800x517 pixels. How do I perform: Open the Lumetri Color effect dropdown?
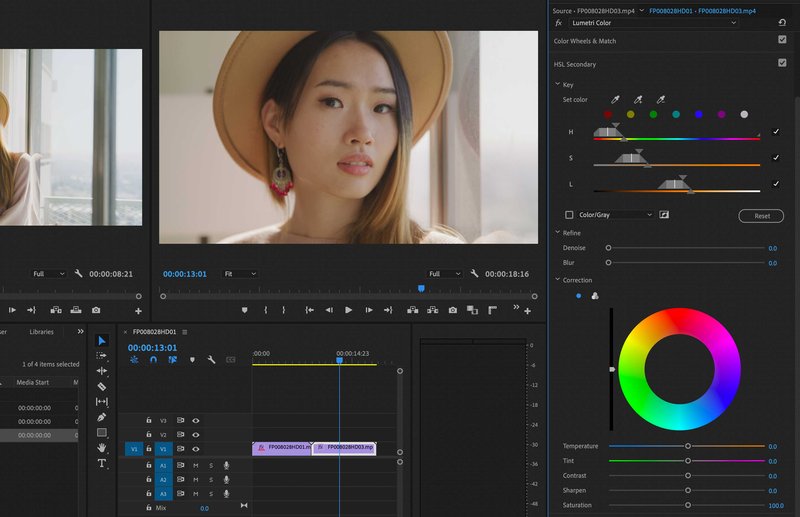(654, 22)
